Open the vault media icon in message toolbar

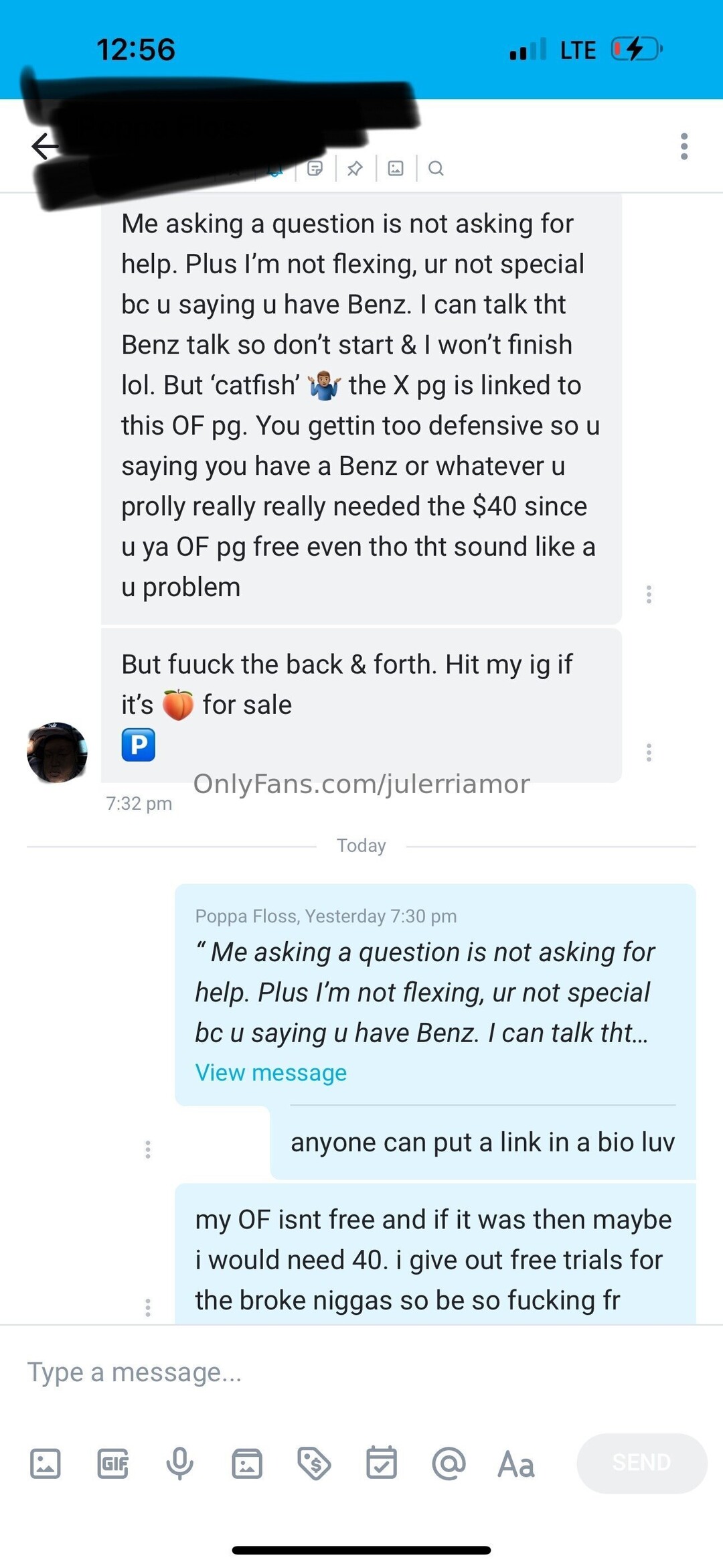pos(247,1464)
